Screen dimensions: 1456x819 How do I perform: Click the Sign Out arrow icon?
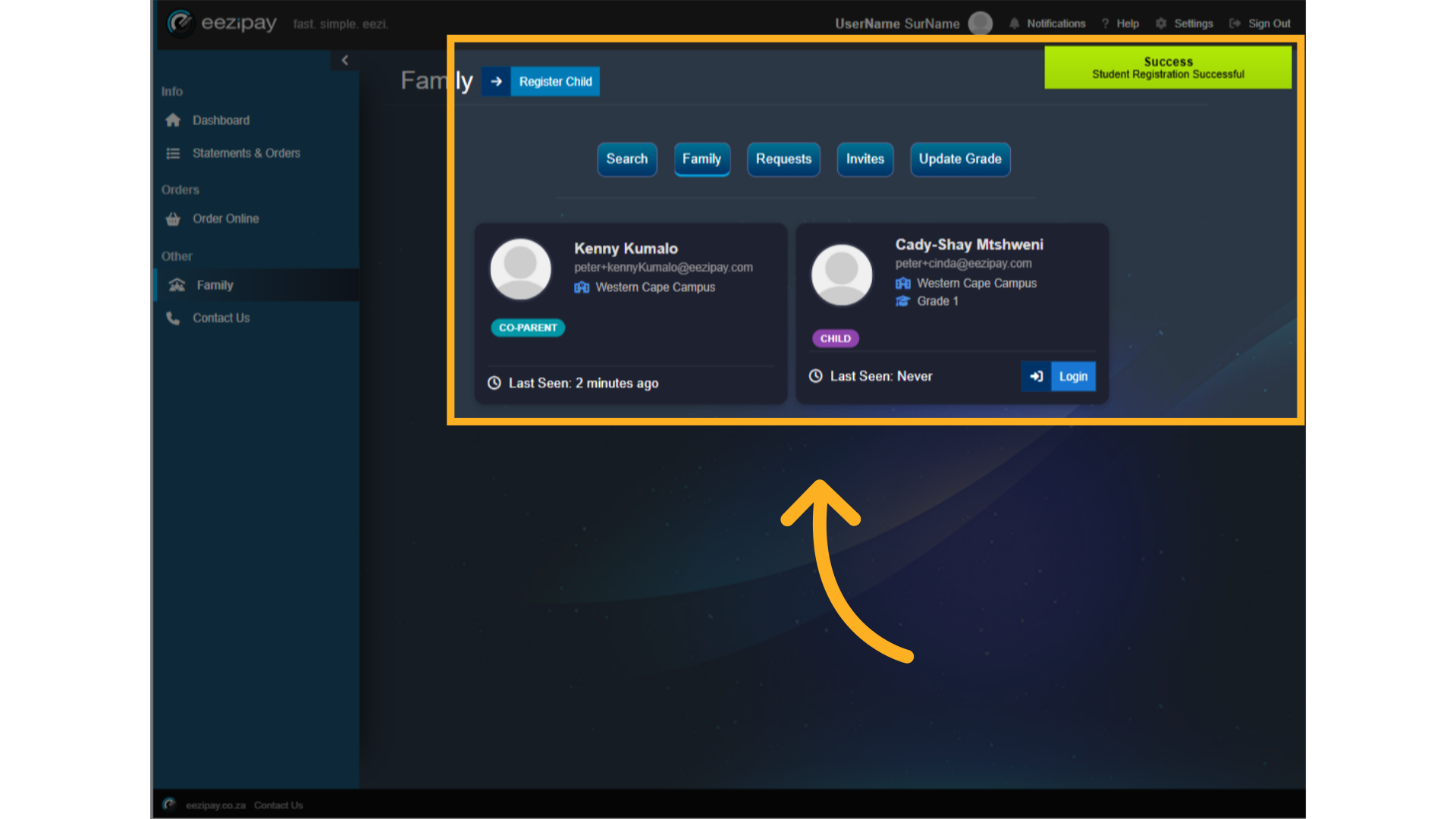click(x=1235, y=24)
